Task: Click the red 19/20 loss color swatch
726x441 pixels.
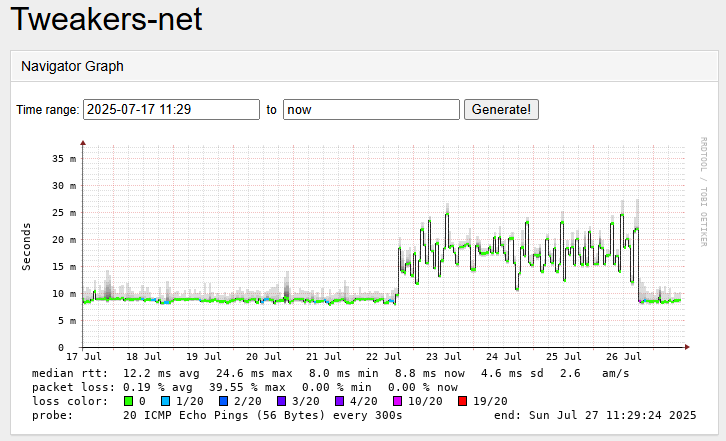Action: click(x=462, y=401)
